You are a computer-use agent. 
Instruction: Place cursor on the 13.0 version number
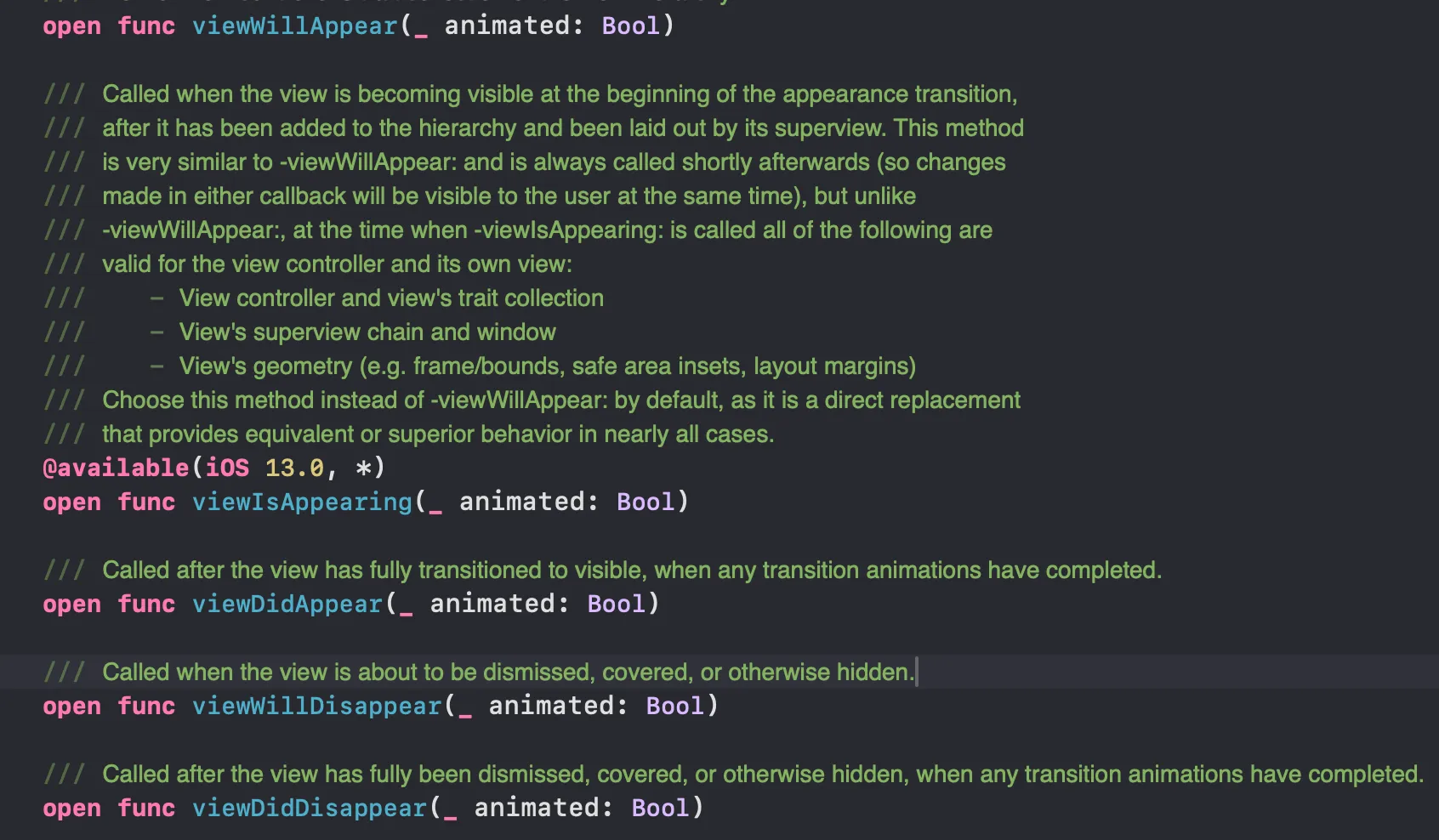click(x=294, y=468)
